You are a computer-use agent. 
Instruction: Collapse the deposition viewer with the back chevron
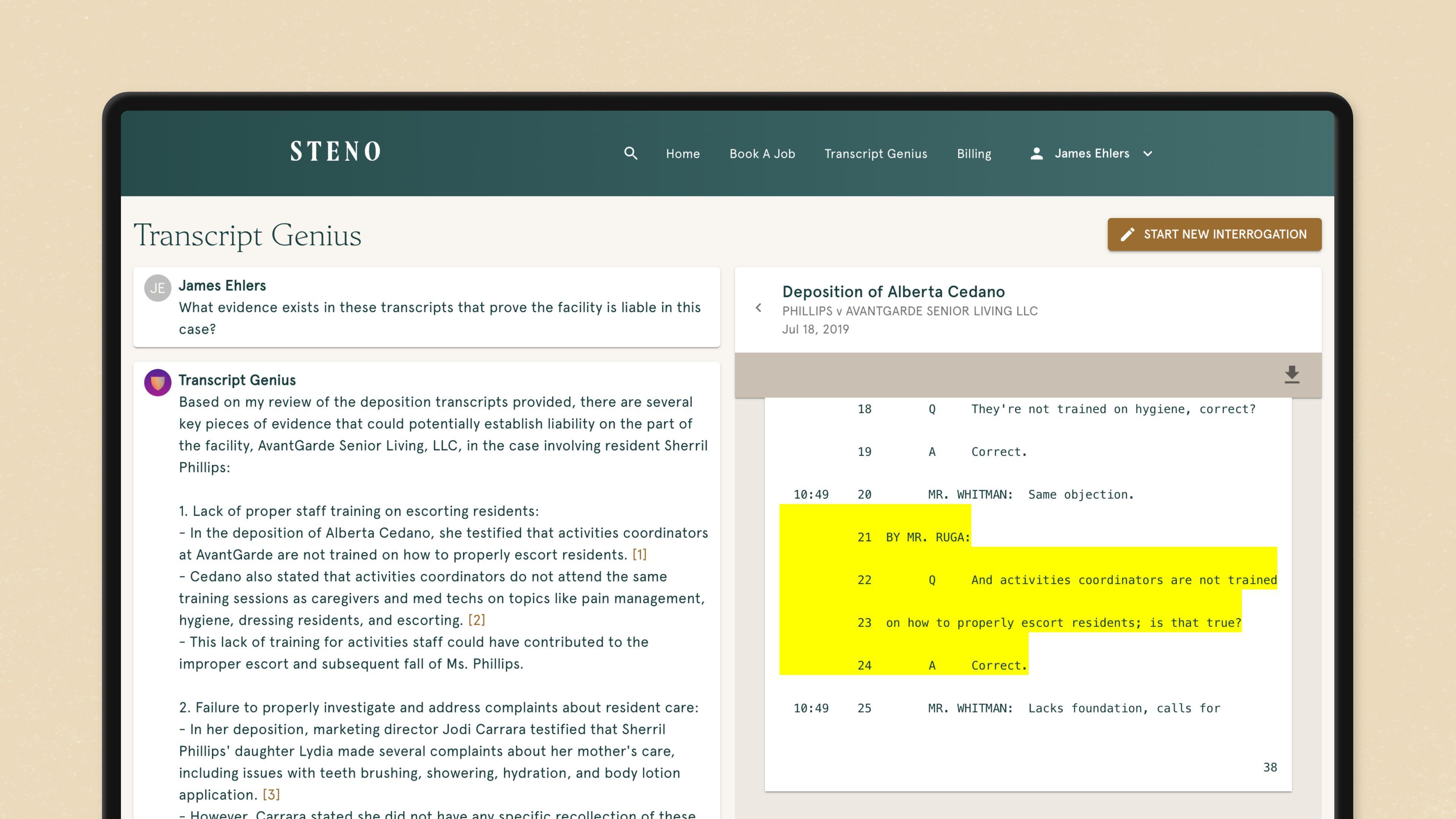pyautogui.click(x=758, y=308)
